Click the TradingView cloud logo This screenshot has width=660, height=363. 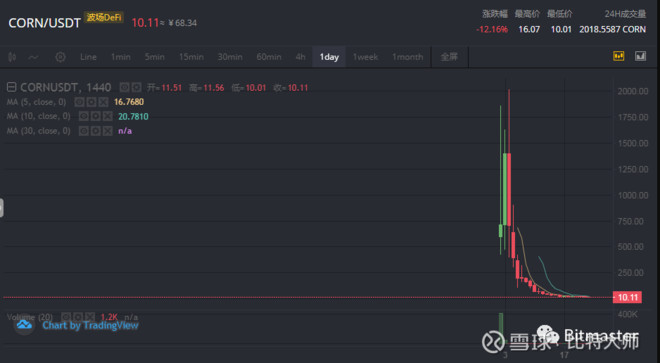(x=24, y=325)
